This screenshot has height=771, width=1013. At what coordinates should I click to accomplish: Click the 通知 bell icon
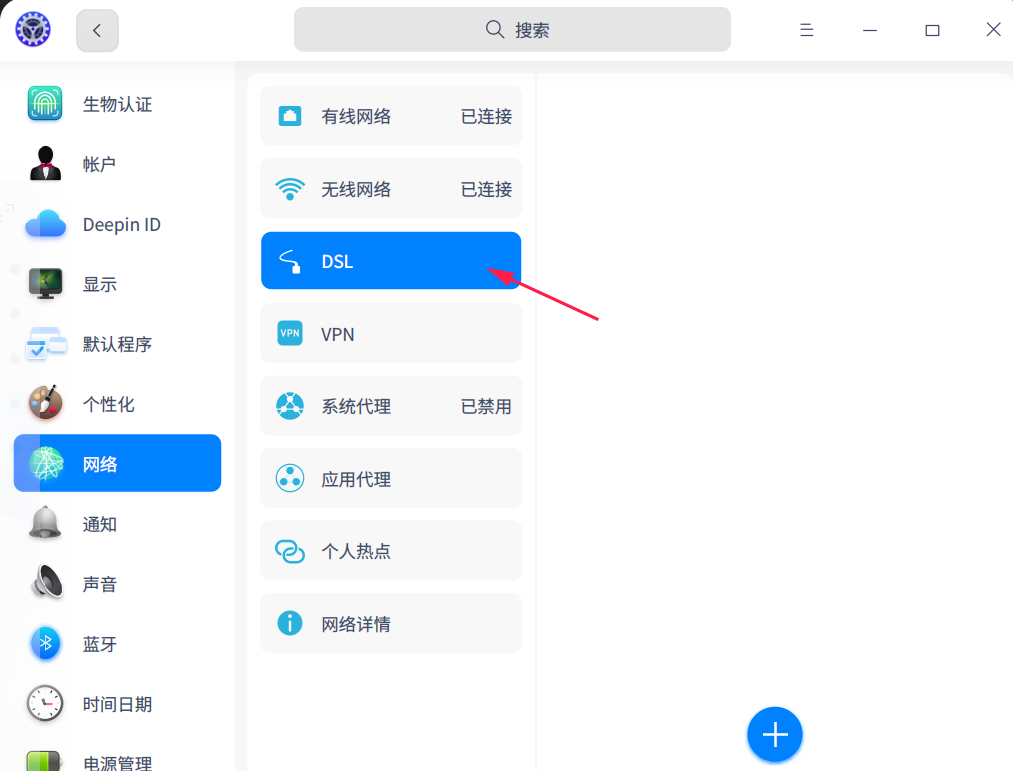click(x=45, y=523)
